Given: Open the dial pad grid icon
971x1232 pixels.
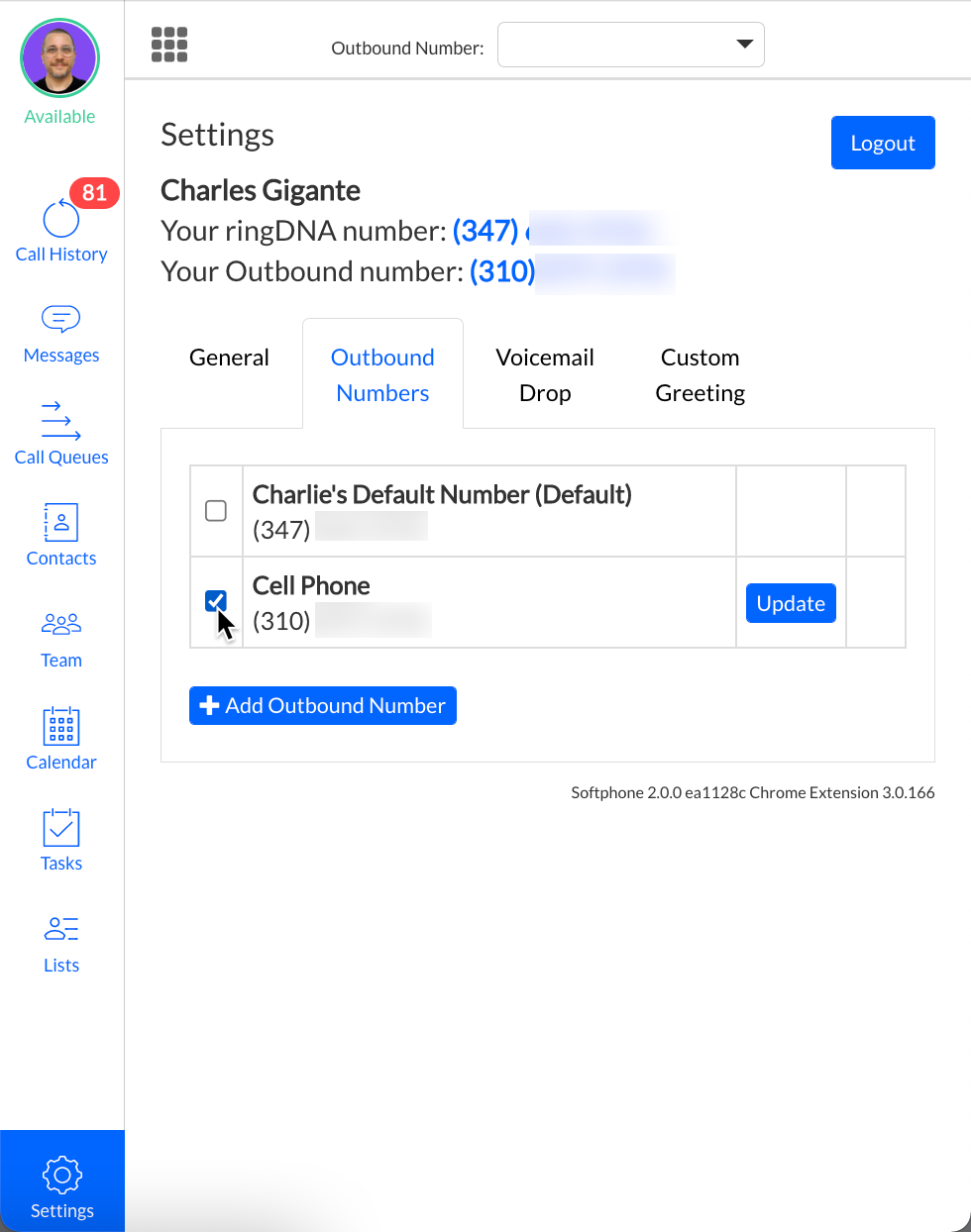Looking at the screenshot, I should coord(169,45).
